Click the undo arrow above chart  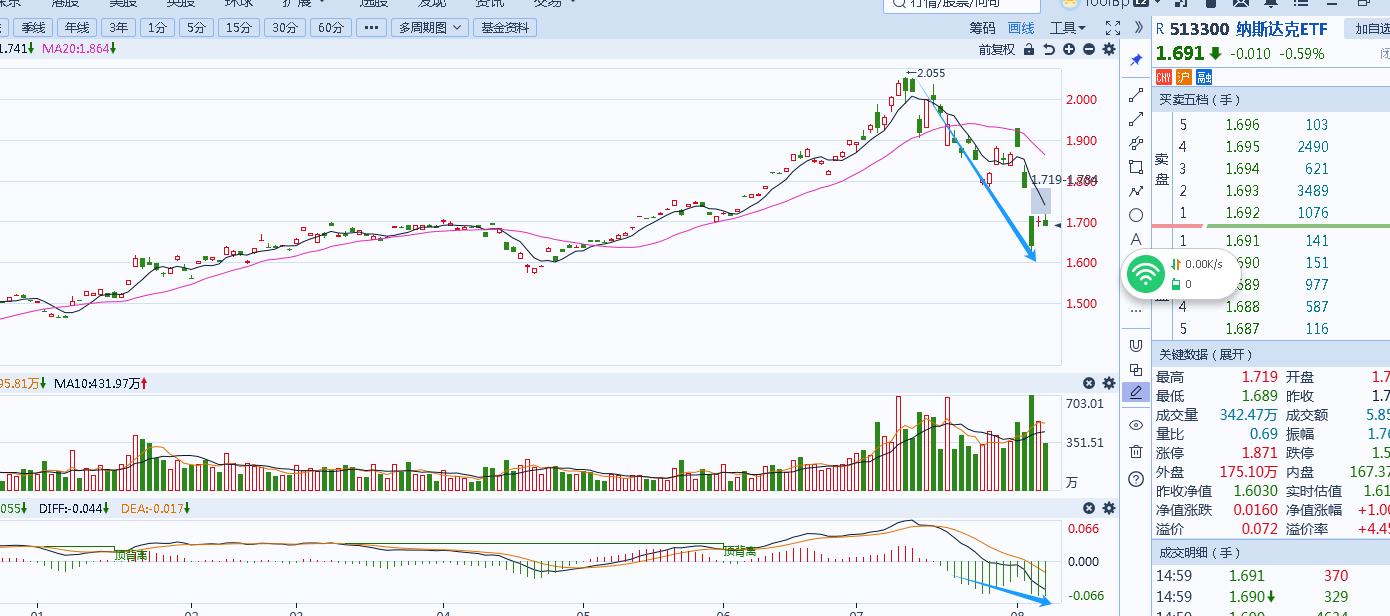(1049, 49)
